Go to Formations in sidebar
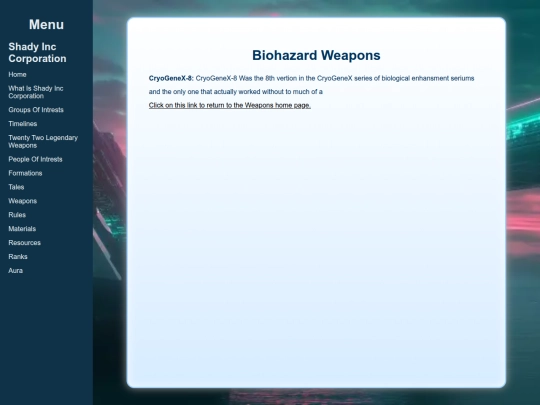 click(25, 173)
